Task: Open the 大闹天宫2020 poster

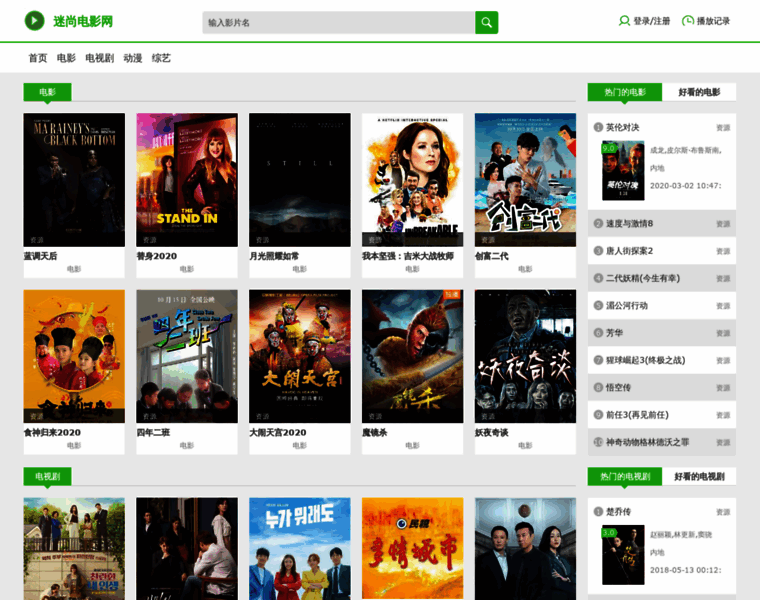Action: click(300, 356)
